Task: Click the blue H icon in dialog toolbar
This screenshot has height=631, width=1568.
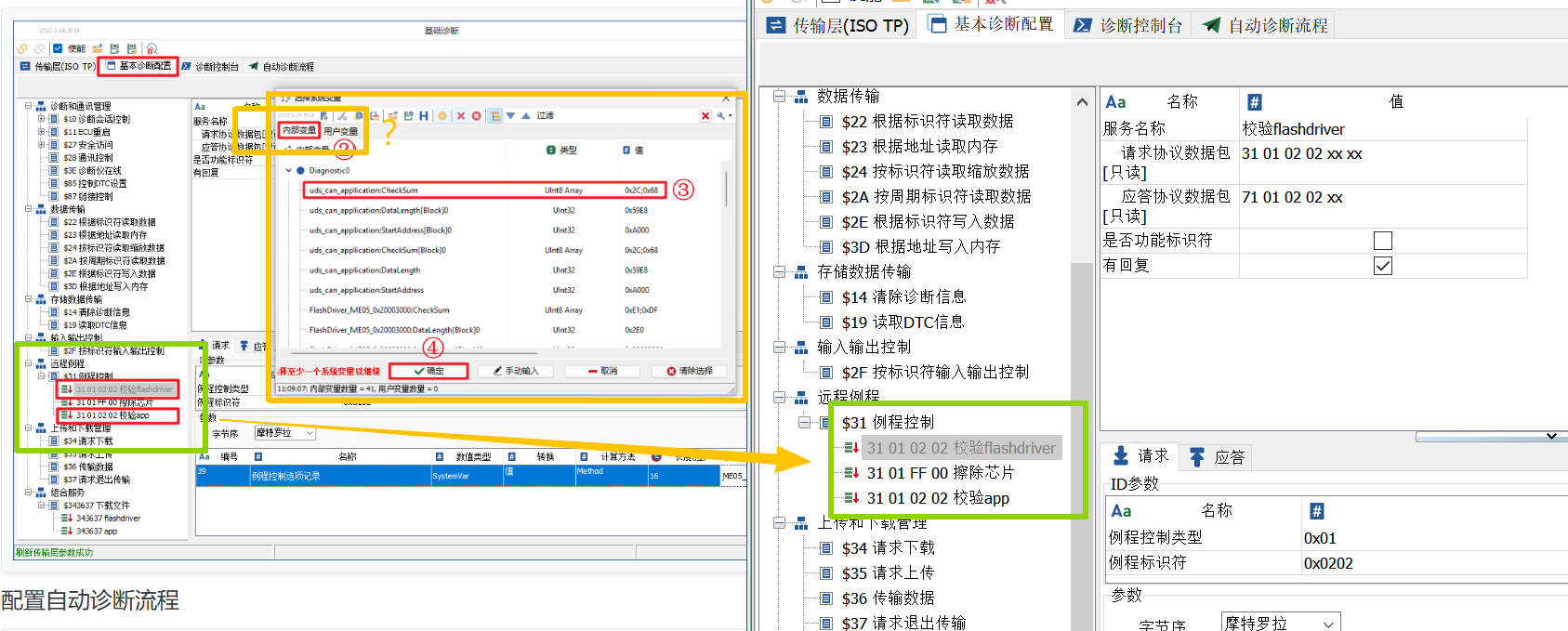Action: [424, 116]
